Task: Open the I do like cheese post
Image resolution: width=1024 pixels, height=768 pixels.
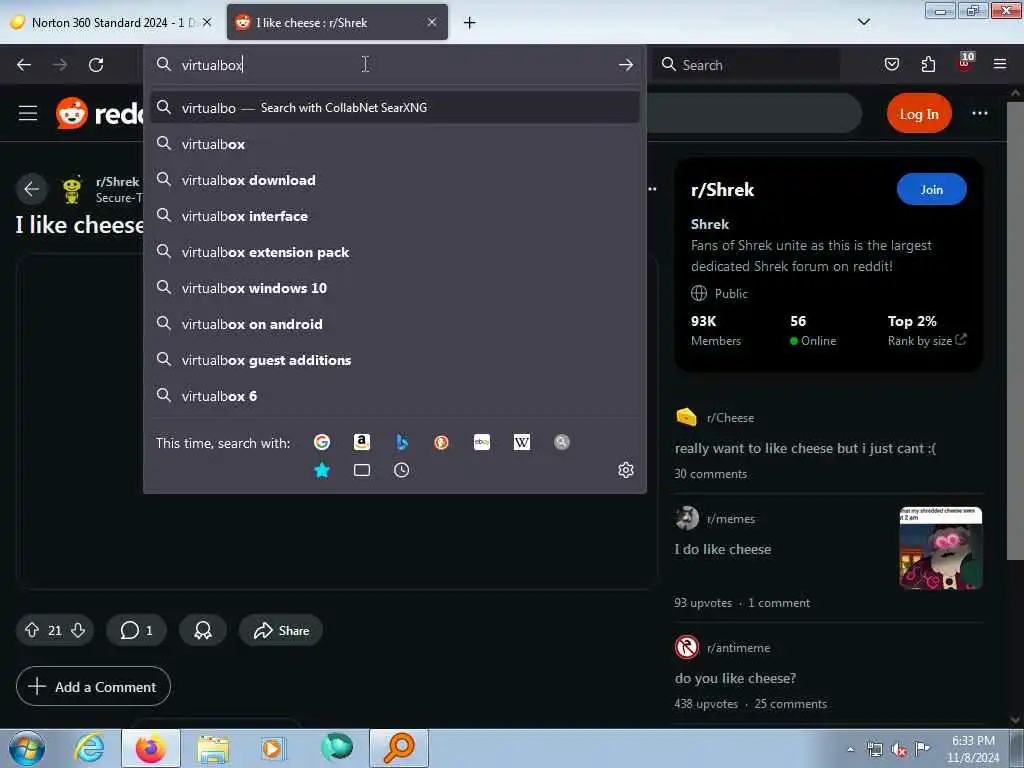Action: (723, 549)
